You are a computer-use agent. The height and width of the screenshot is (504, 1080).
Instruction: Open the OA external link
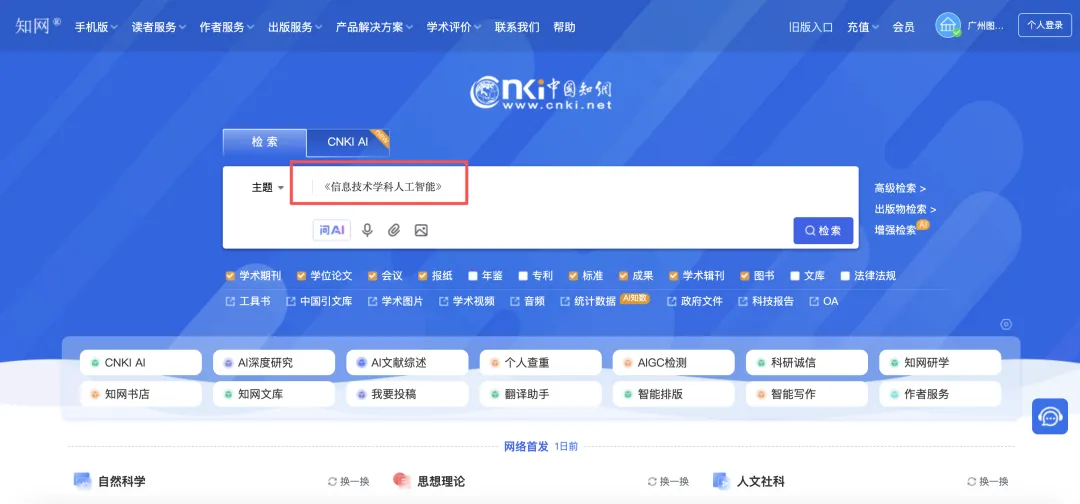[824, 301]
